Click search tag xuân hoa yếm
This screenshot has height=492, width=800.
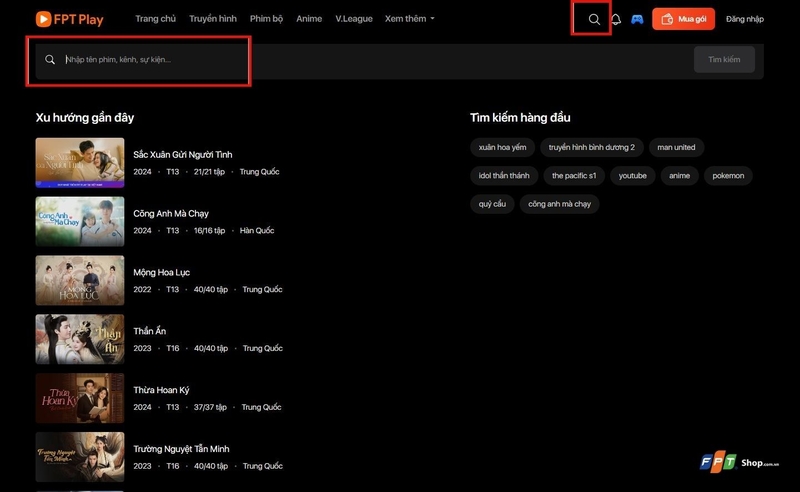pos(502,147)
